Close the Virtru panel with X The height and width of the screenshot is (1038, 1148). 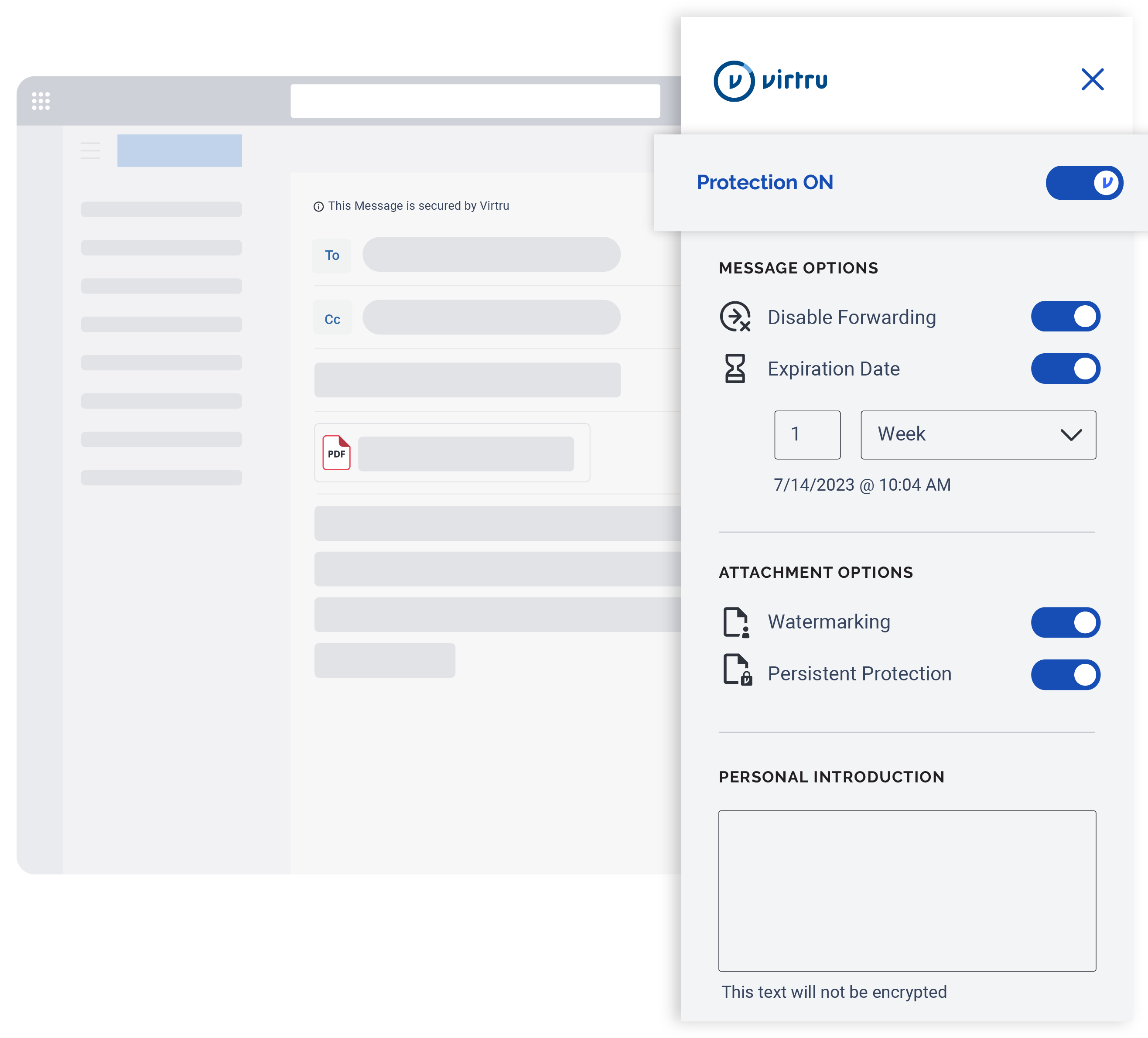tap(1092, 79)
